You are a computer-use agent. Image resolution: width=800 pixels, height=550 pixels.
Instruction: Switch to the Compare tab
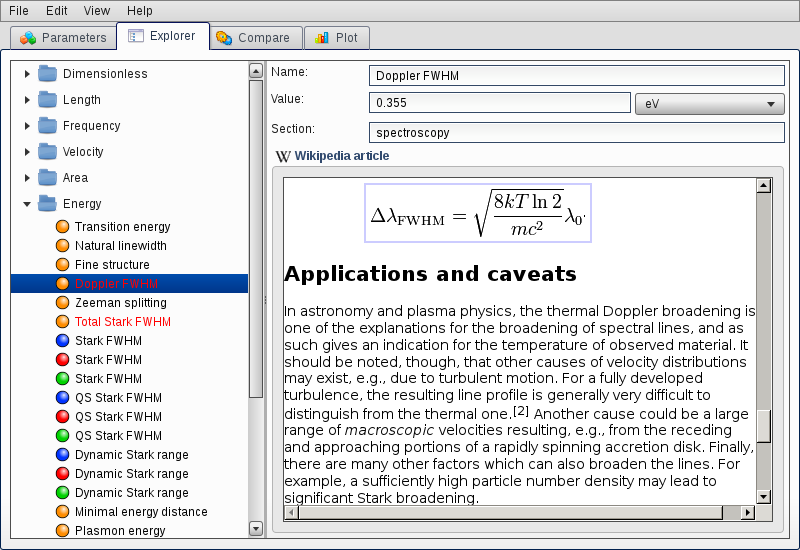pyautogui.click(x=255, y=38)
